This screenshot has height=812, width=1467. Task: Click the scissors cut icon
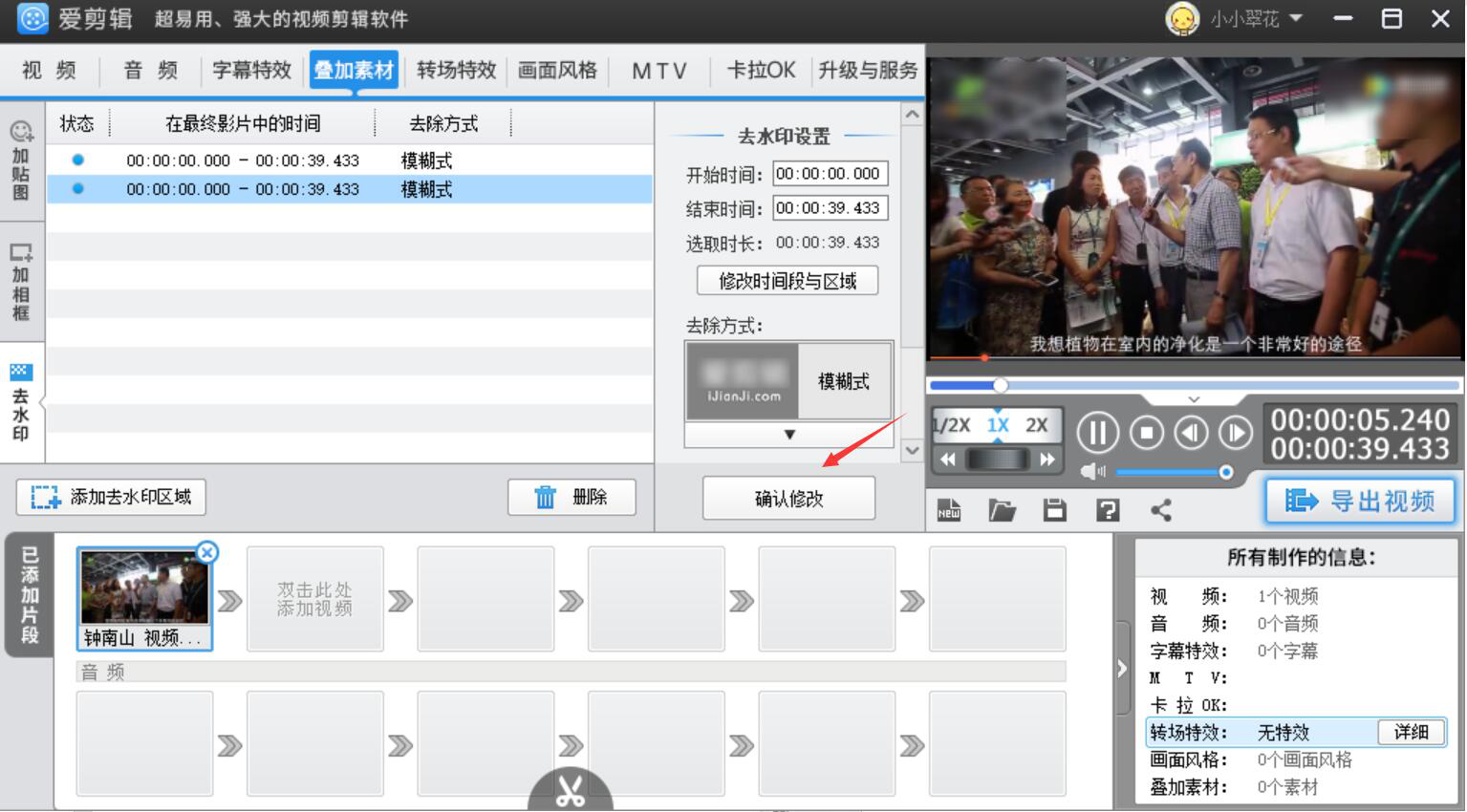[571, 792]
